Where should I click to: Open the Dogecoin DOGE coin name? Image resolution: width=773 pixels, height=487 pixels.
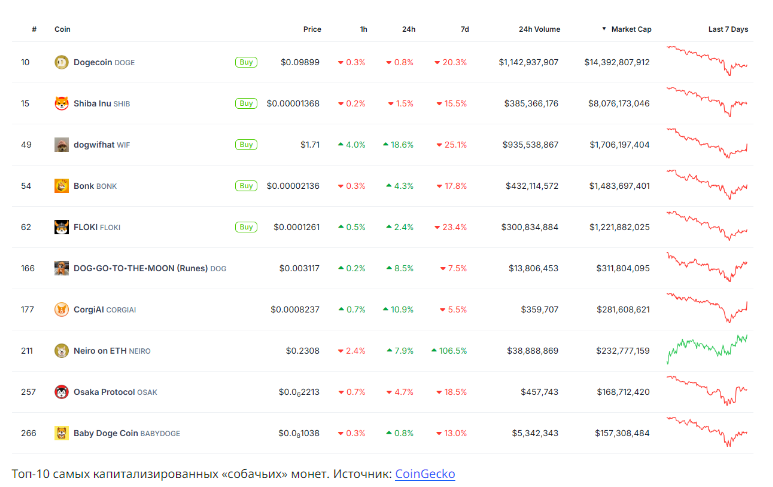(104, 62)
